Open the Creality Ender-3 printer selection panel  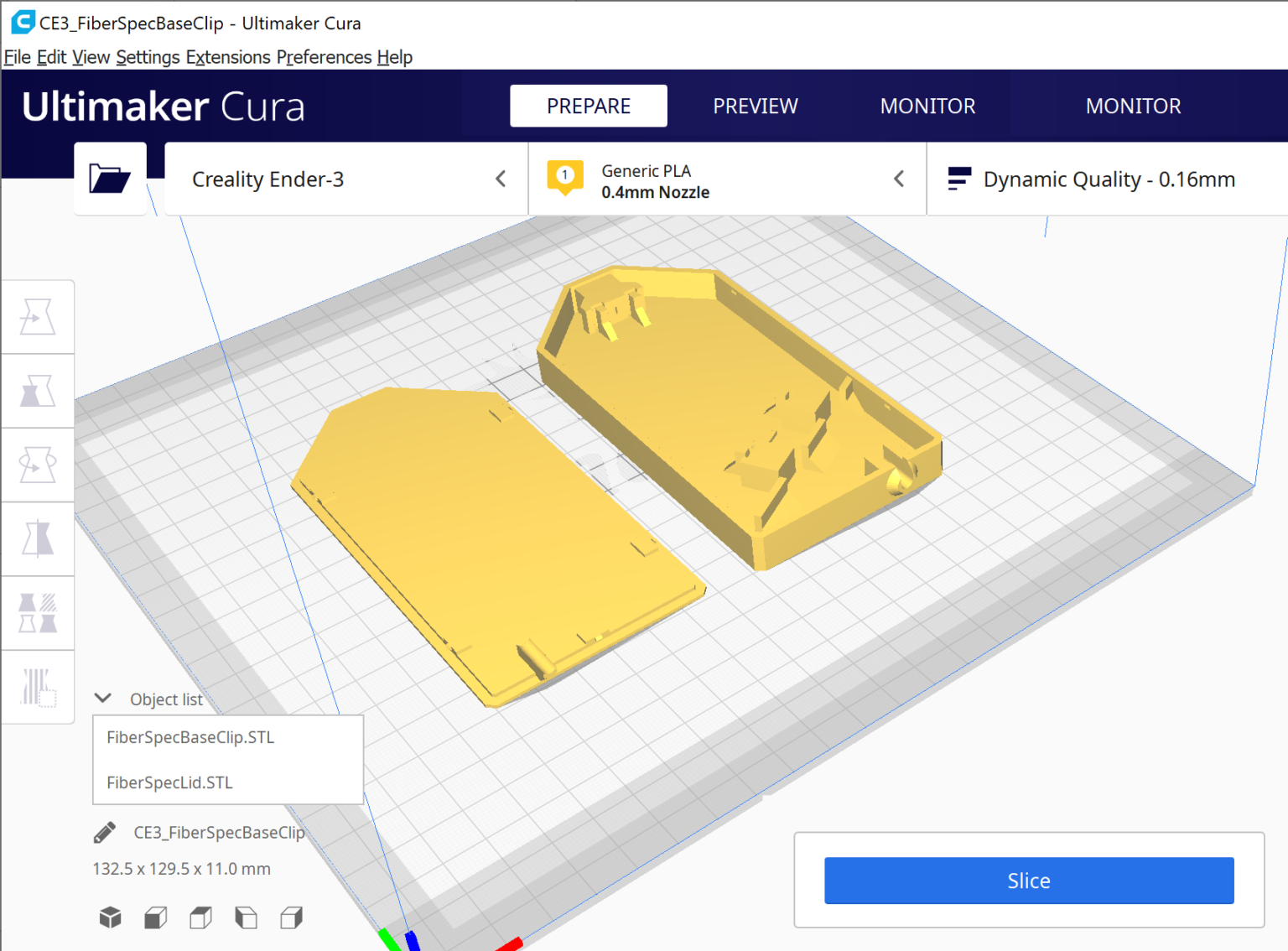tap(344, 179)
